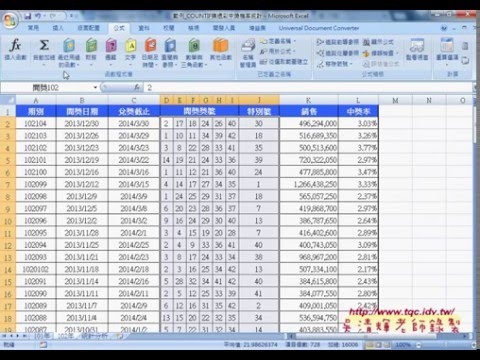The height and width of the screenshot is (360, 480).
Task: Click percentage cell 3.77%
Action: pyautogui.click(x=358, y=148)
